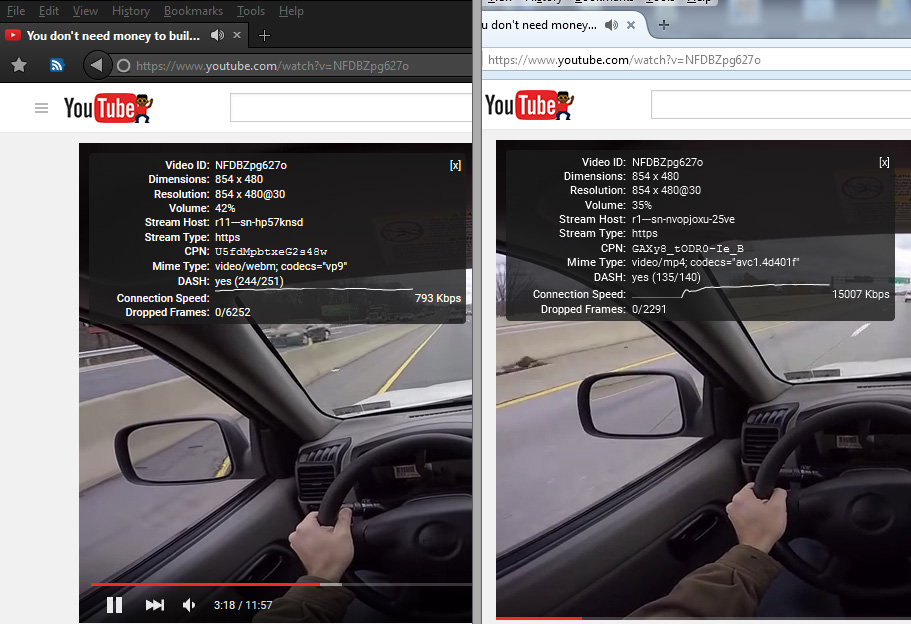Click the YouTube logo in left window
The height and width of the screenshot is (624, 911).
coord(108,108)
